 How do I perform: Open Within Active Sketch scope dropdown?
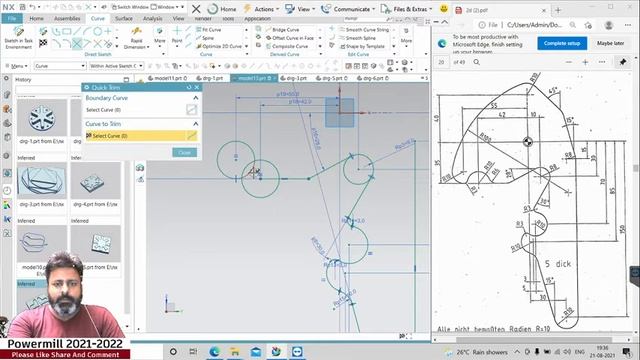[x=116, y=66]
